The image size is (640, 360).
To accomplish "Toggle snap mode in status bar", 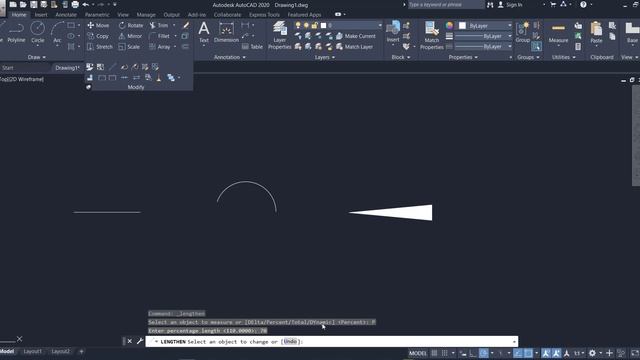I will [444, 353].
